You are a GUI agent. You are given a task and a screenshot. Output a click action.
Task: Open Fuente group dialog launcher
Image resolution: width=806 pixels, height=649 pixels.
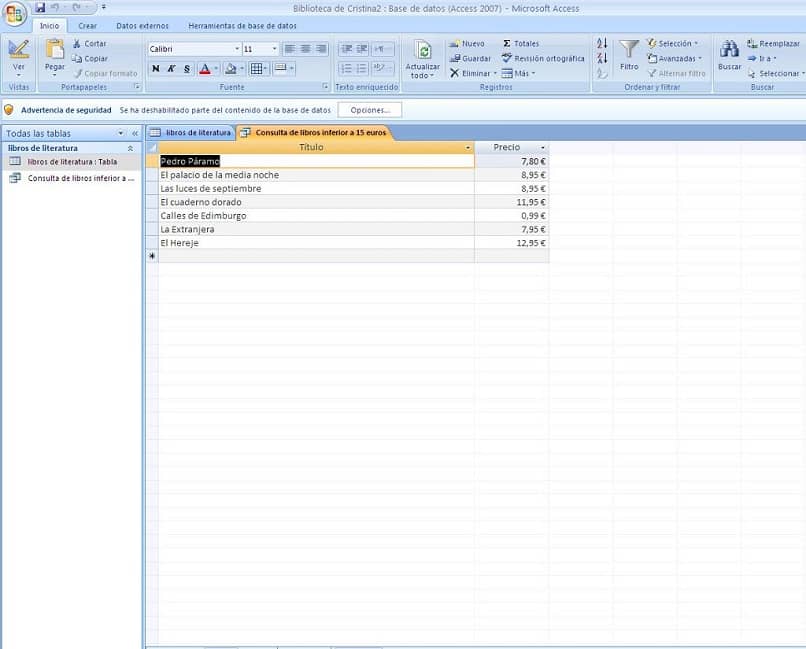325,87
